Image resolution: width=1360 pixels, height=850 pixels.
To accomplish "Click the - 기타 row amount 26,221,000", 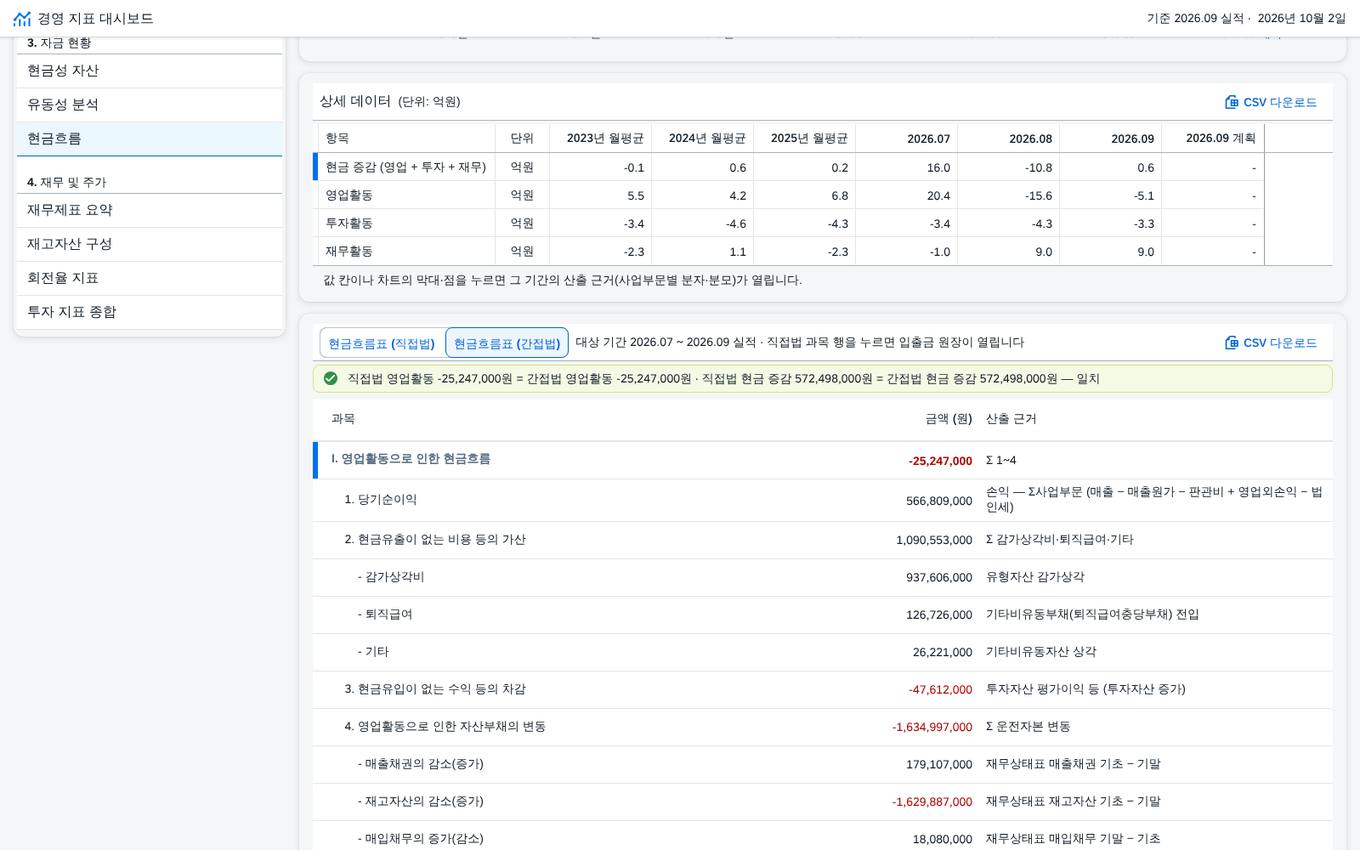I will tap(942, 652).
